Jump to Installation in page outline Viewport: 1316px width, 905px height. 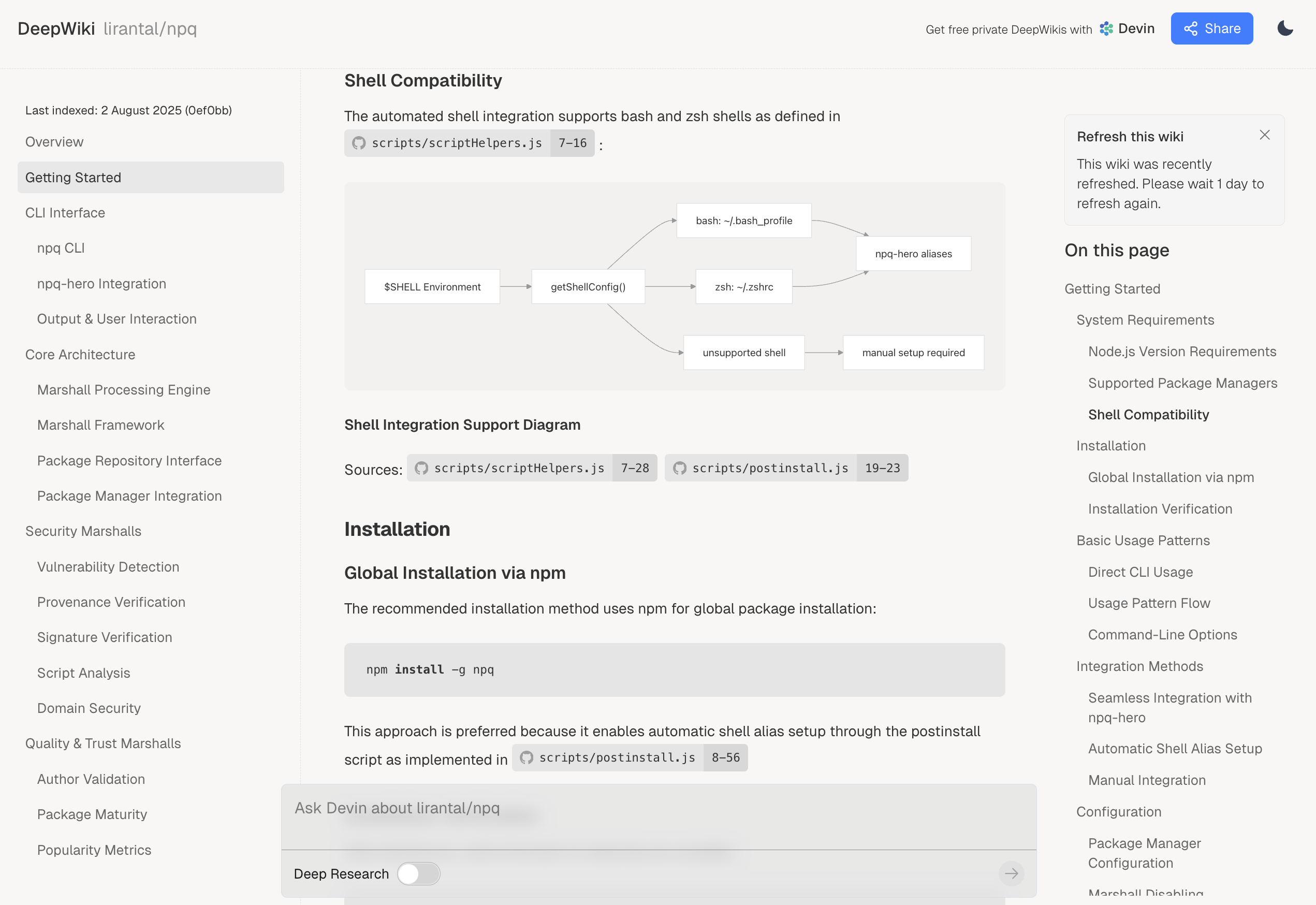[1111, 446]
